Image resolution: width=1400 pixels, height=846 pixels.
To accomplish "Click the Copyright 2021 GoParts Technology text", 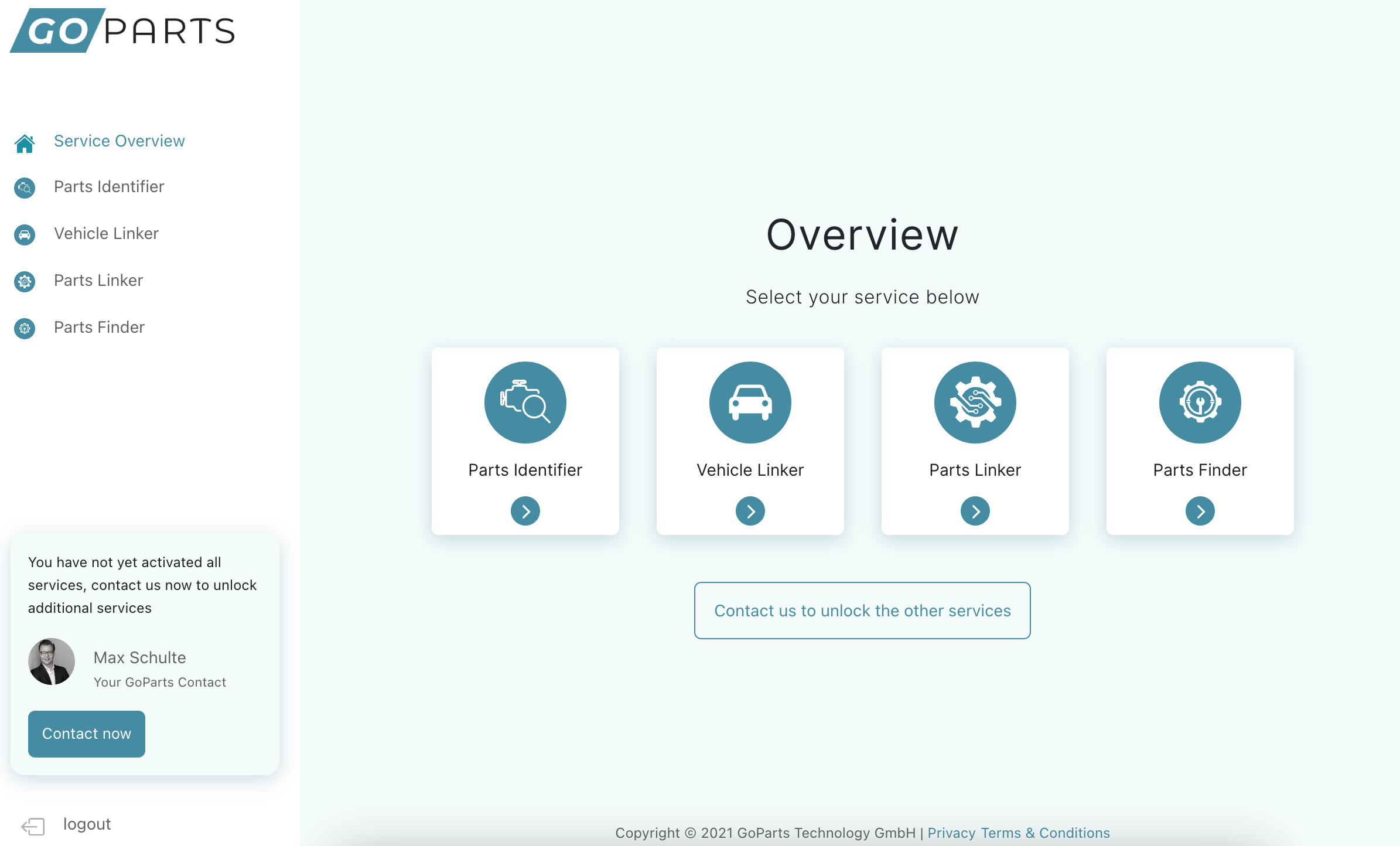I will pyautogui.click(x=766, y=833).
